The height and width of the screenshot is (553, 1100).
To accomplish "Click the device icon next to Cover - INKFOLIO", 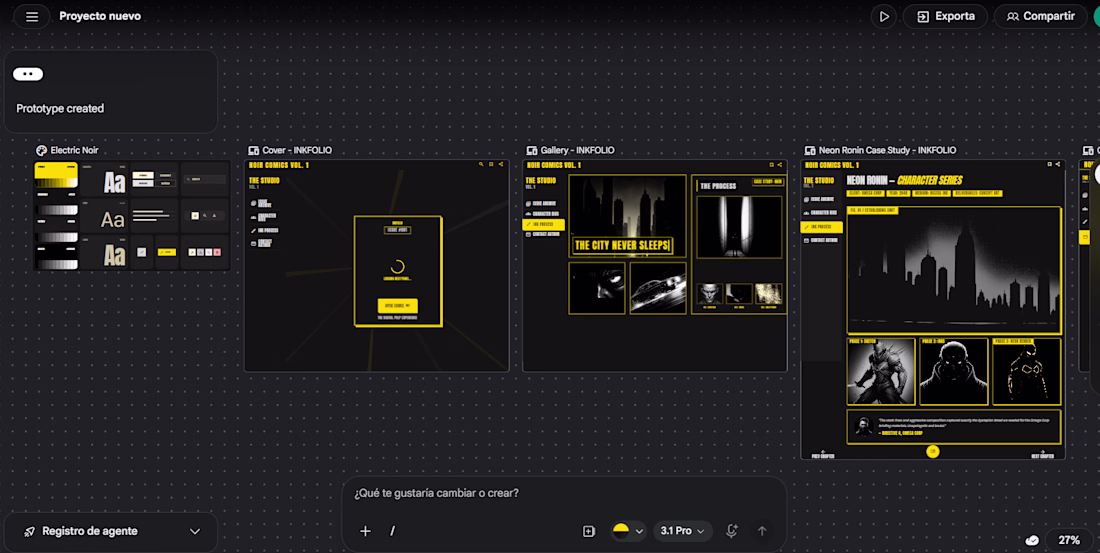I will point(254,150).
